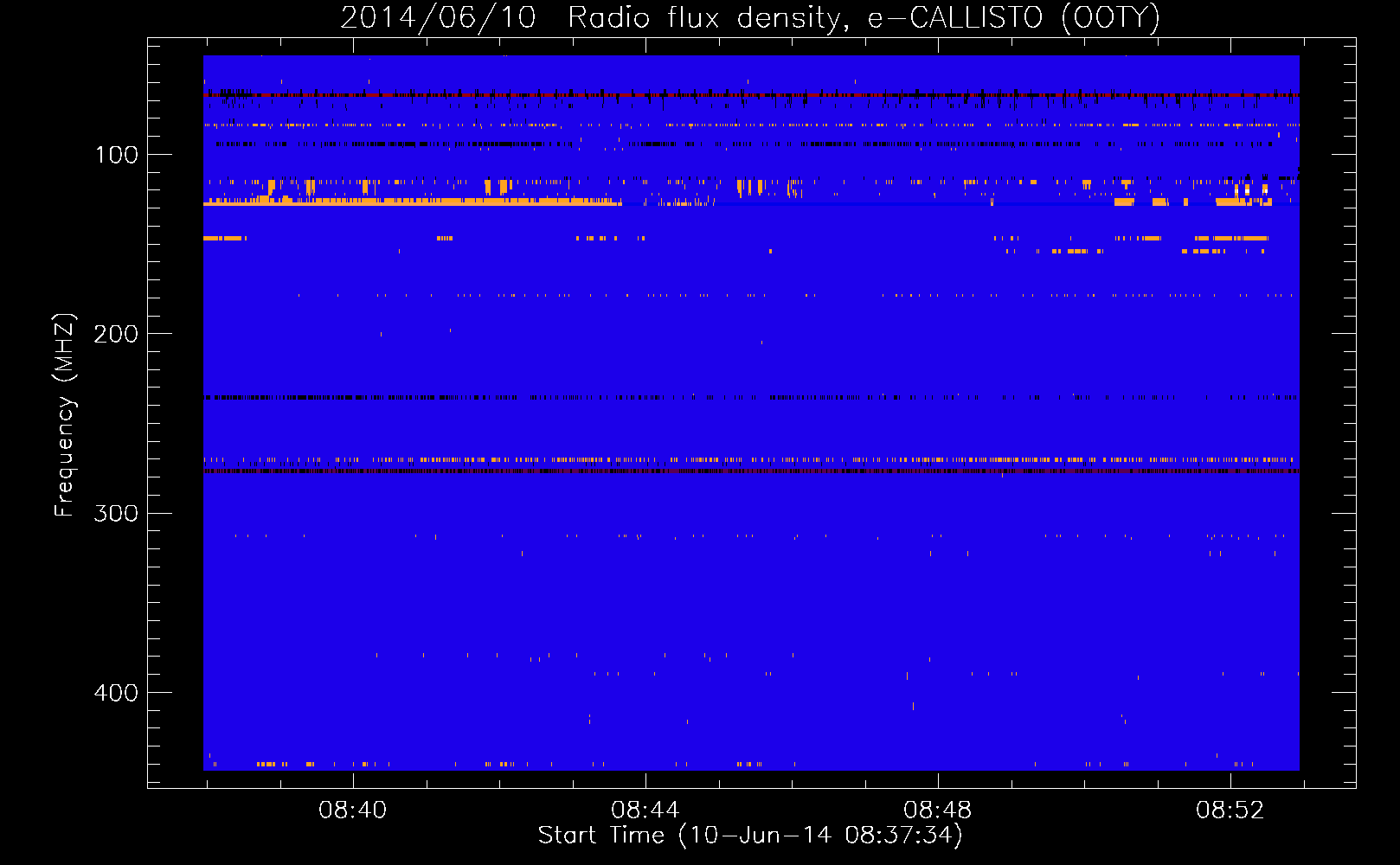Select the 200 frequency tick label
The image size is (1400, 865).
click(x=117, y=335)
